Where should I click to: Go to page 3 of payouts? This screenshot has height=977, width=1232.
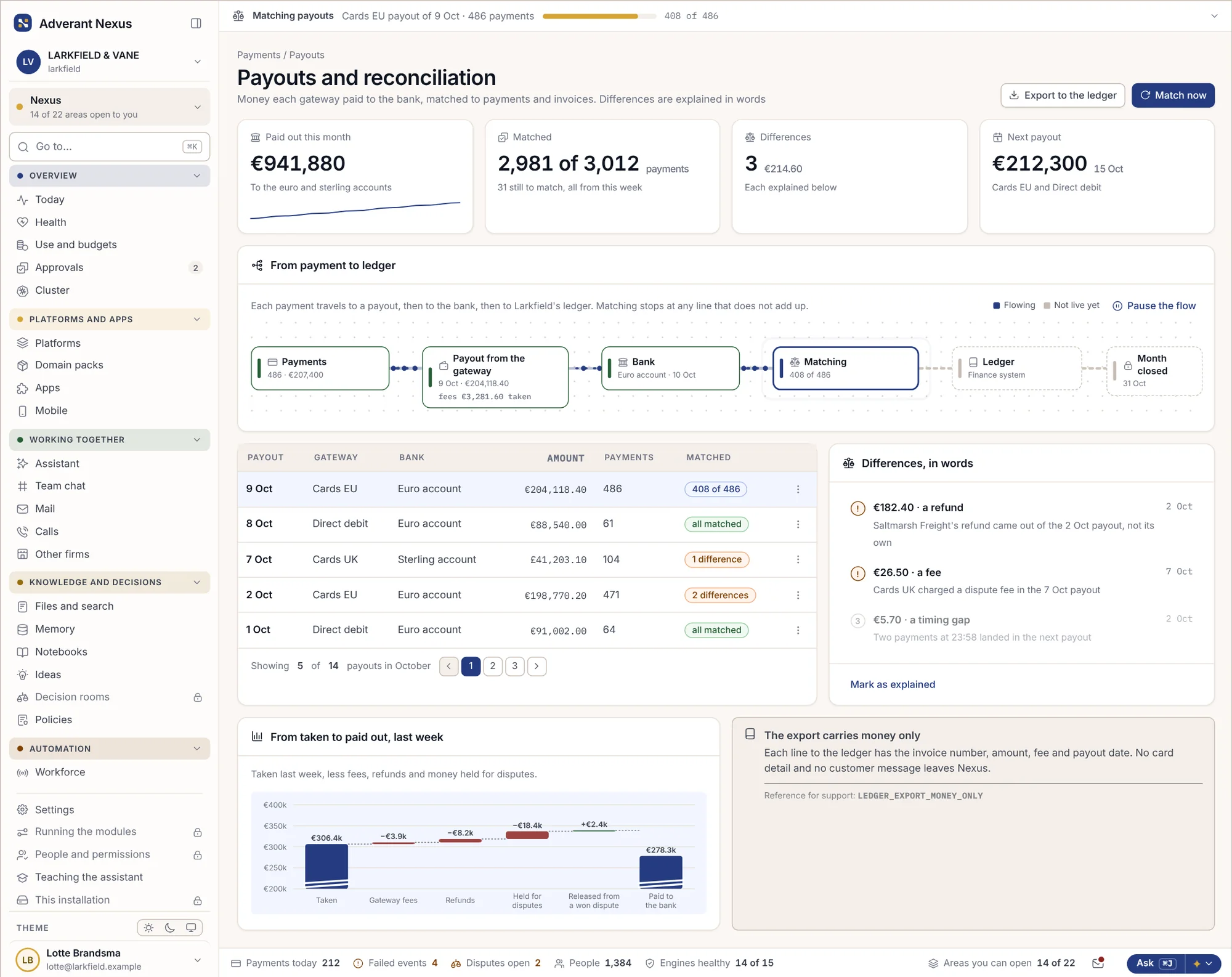(x=515, y=667)
